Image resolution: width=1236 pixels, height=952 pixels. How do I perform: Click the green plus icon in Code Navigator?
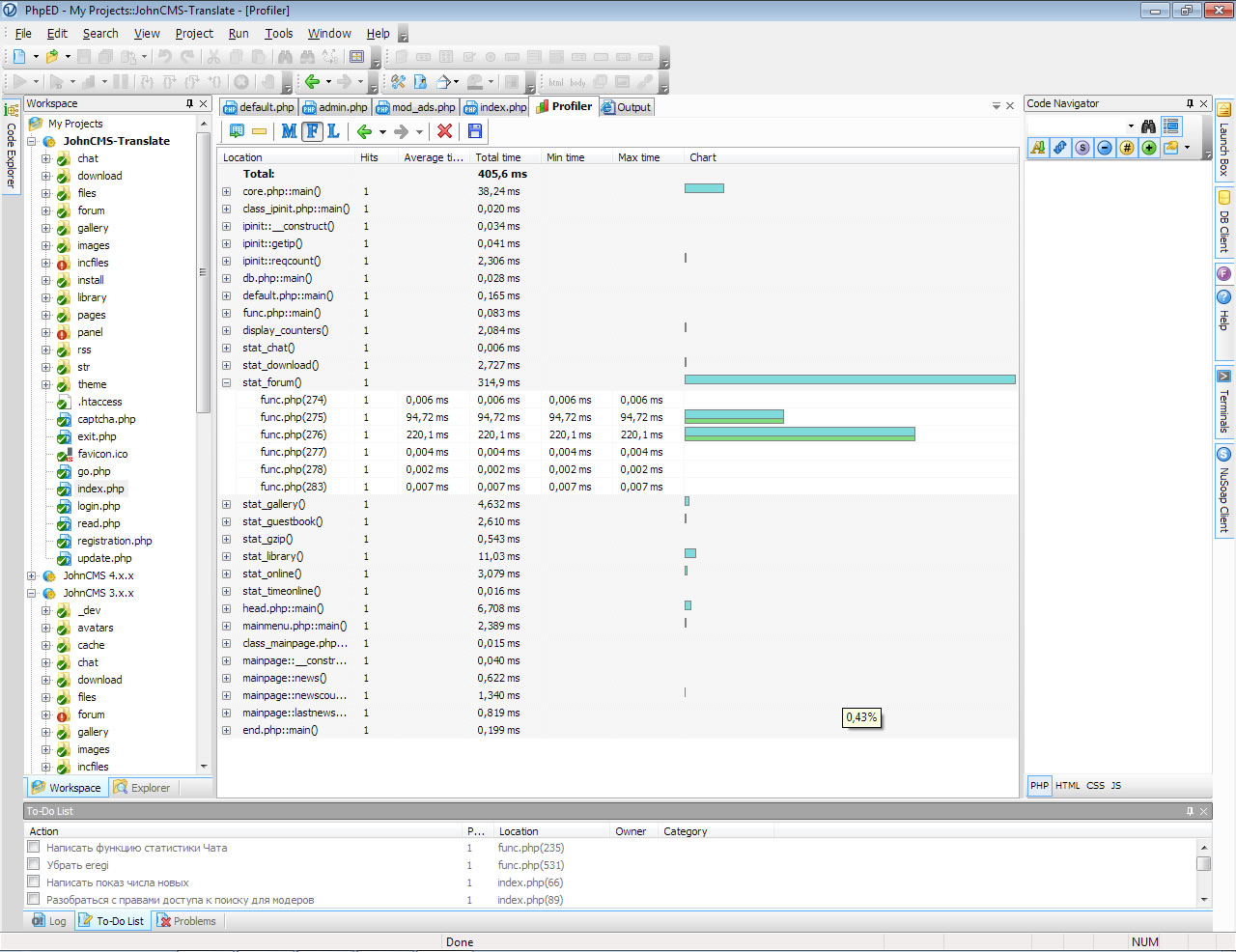tap(1149, 148)
